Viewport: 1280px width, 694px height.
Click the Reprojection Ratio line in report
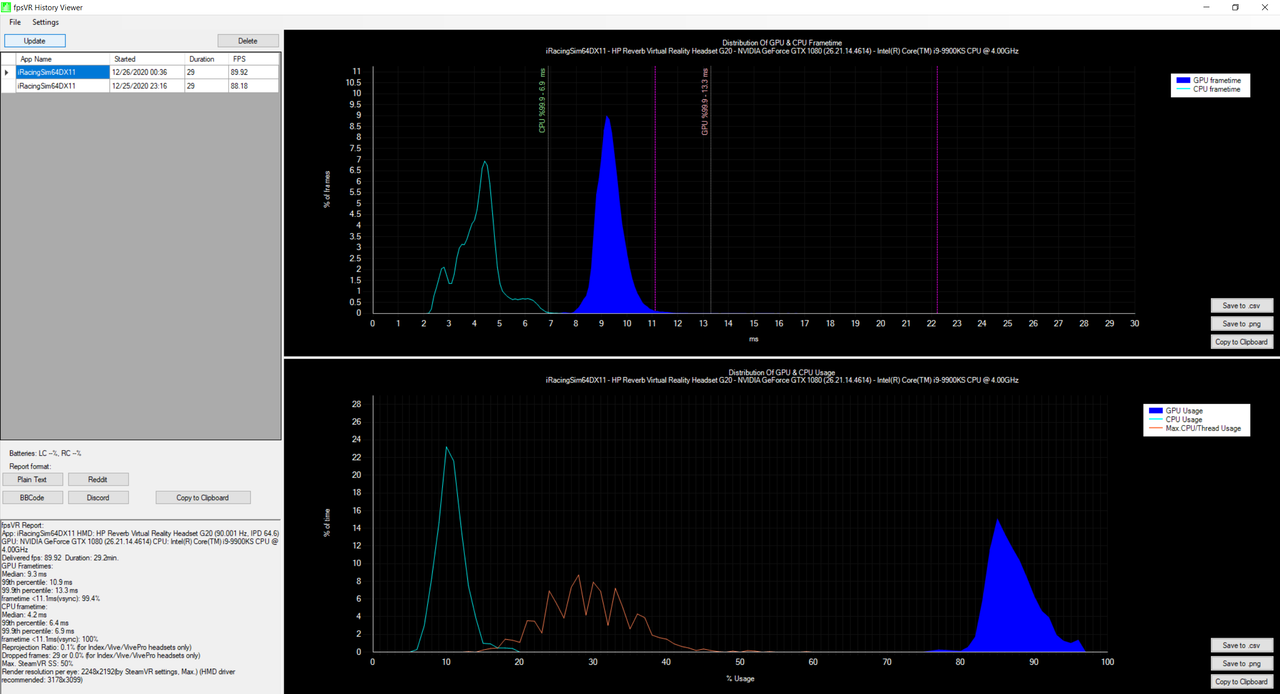(96, 647)
